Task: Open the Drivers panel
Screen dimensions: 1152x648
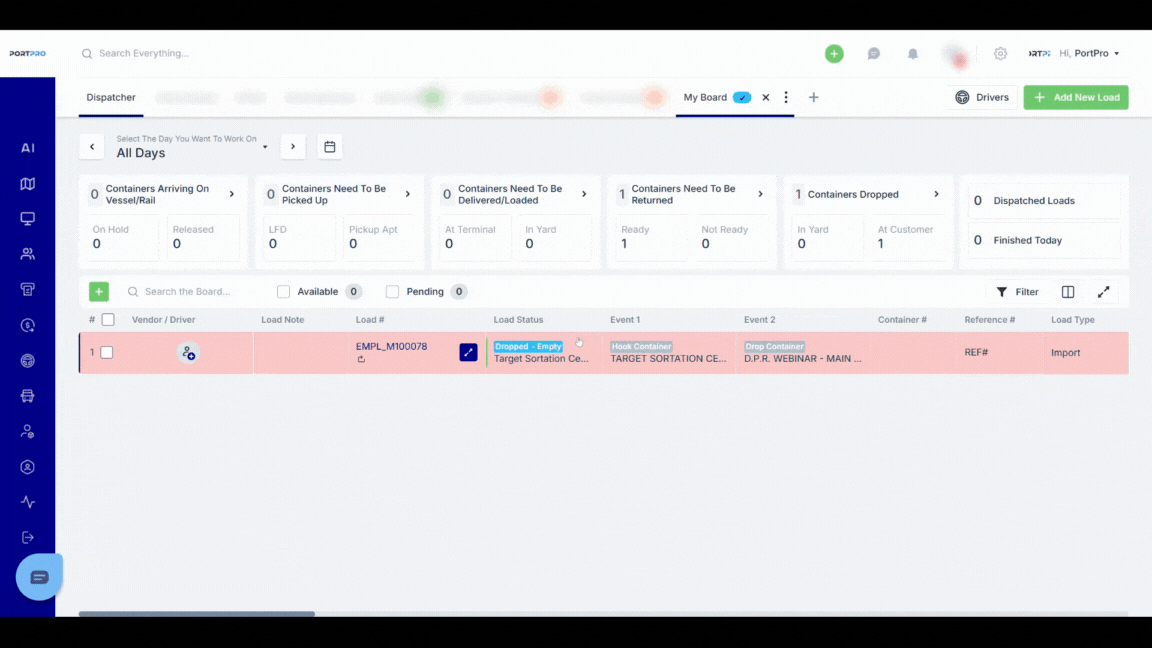Action: click(982, 97)
